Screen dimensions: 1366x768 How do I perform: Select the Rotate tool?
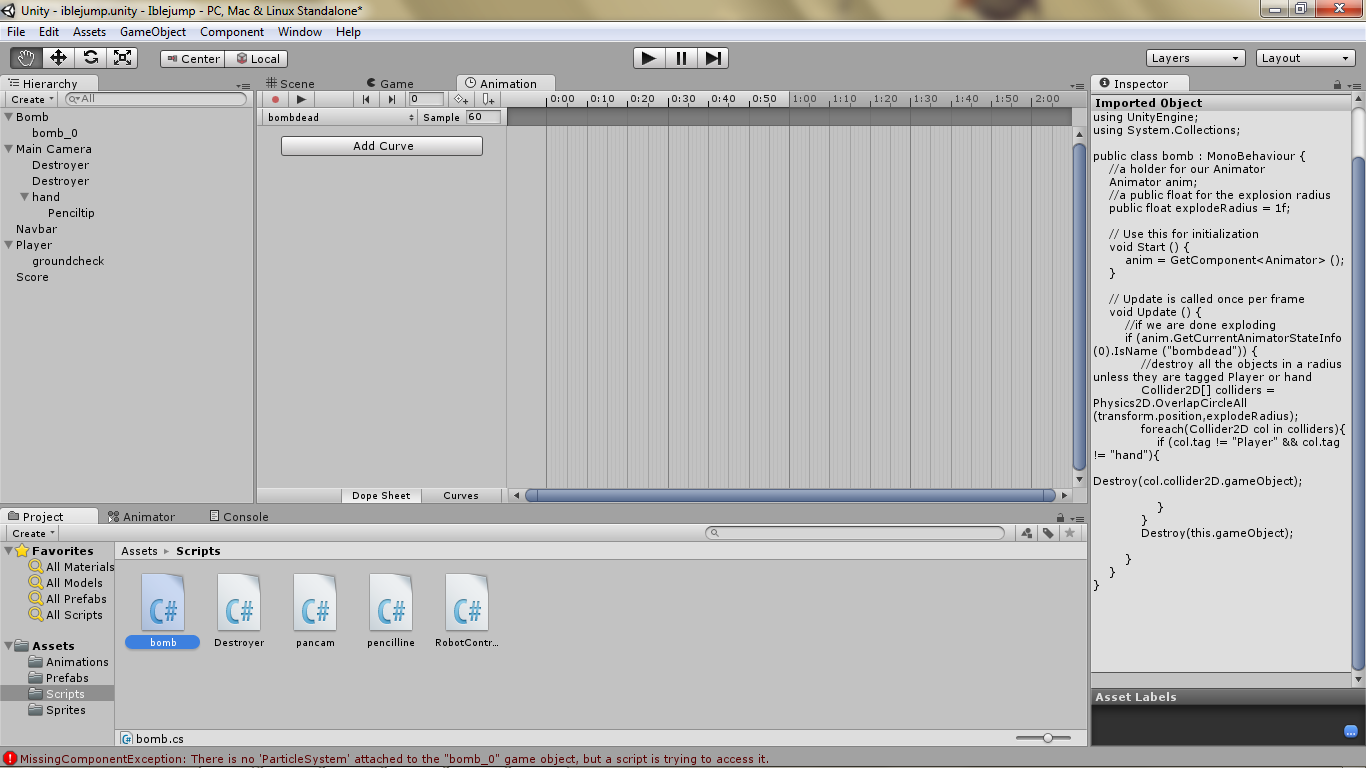click(90, 58)
